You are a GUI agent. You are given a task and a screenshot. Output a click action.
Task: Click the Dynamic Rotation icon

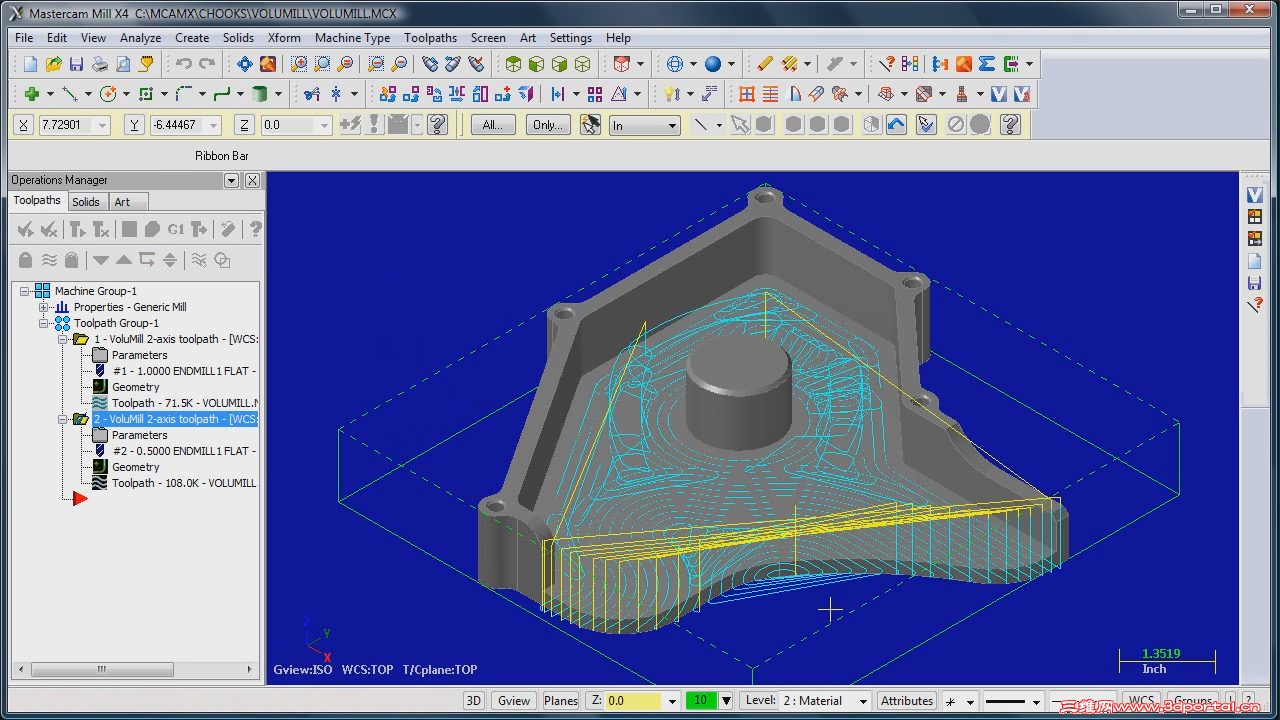pos(430,64)
